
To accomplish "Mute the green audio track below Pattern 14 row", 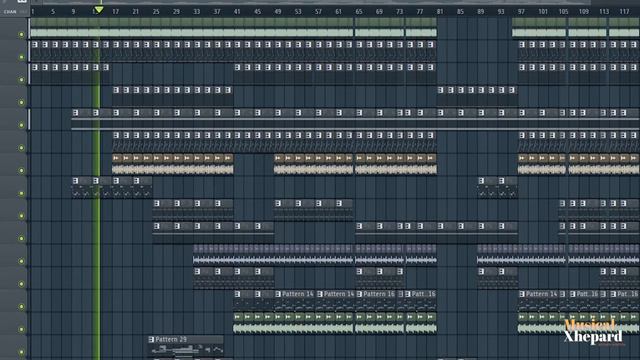I will 22,329.
